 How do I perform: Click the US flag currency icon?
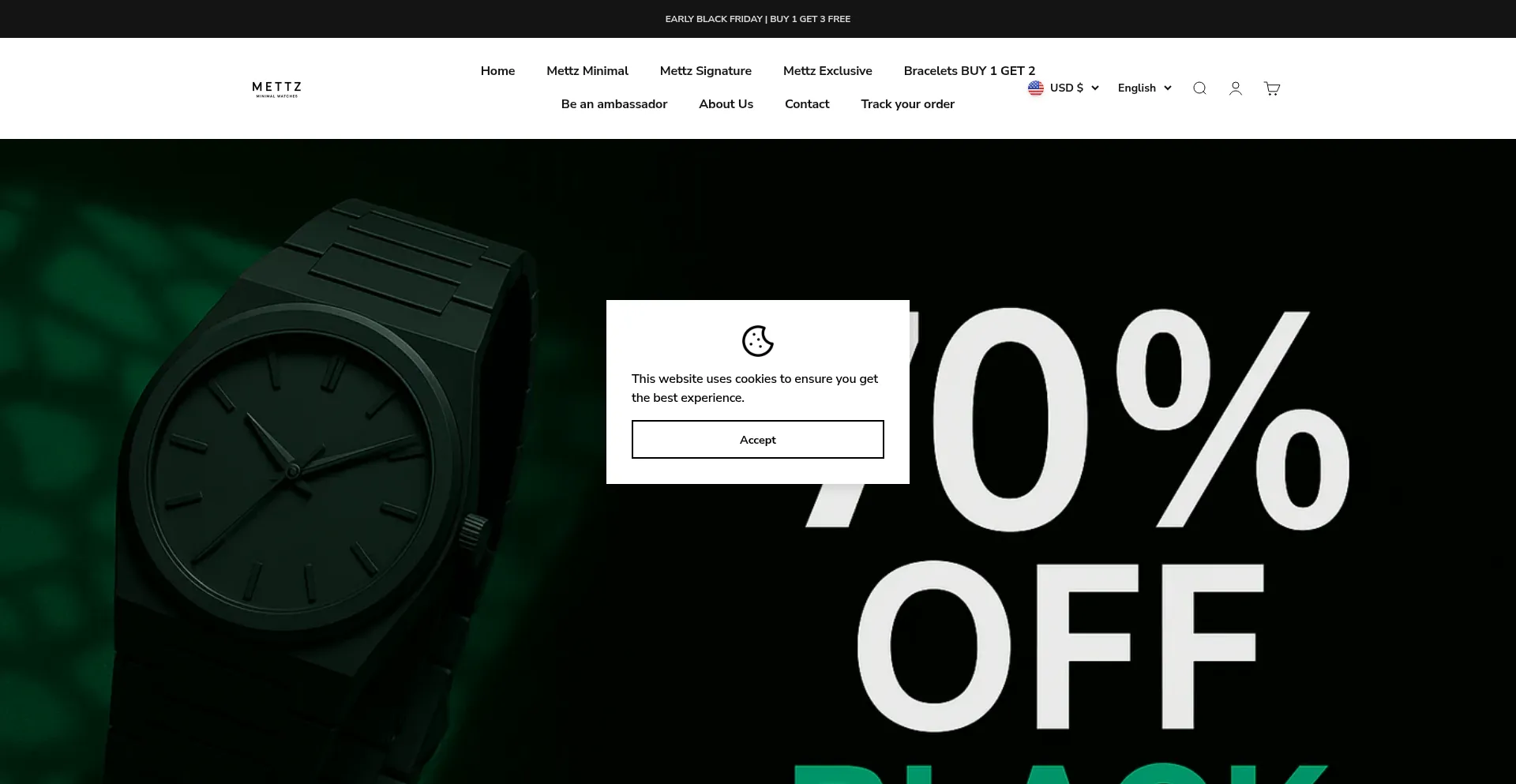1036,88
